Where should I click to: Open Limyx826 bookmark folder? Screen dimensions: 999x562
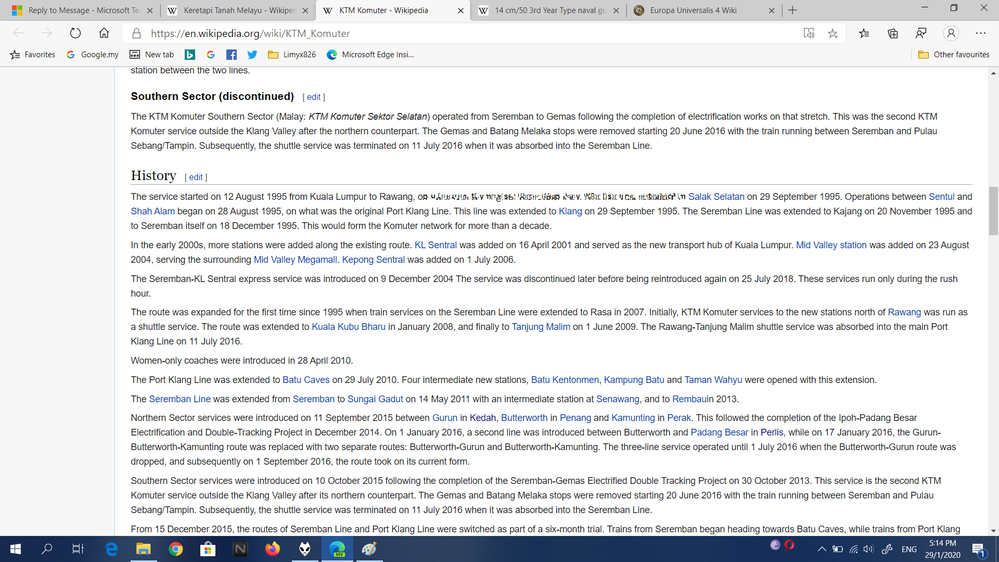pos(292,55)
